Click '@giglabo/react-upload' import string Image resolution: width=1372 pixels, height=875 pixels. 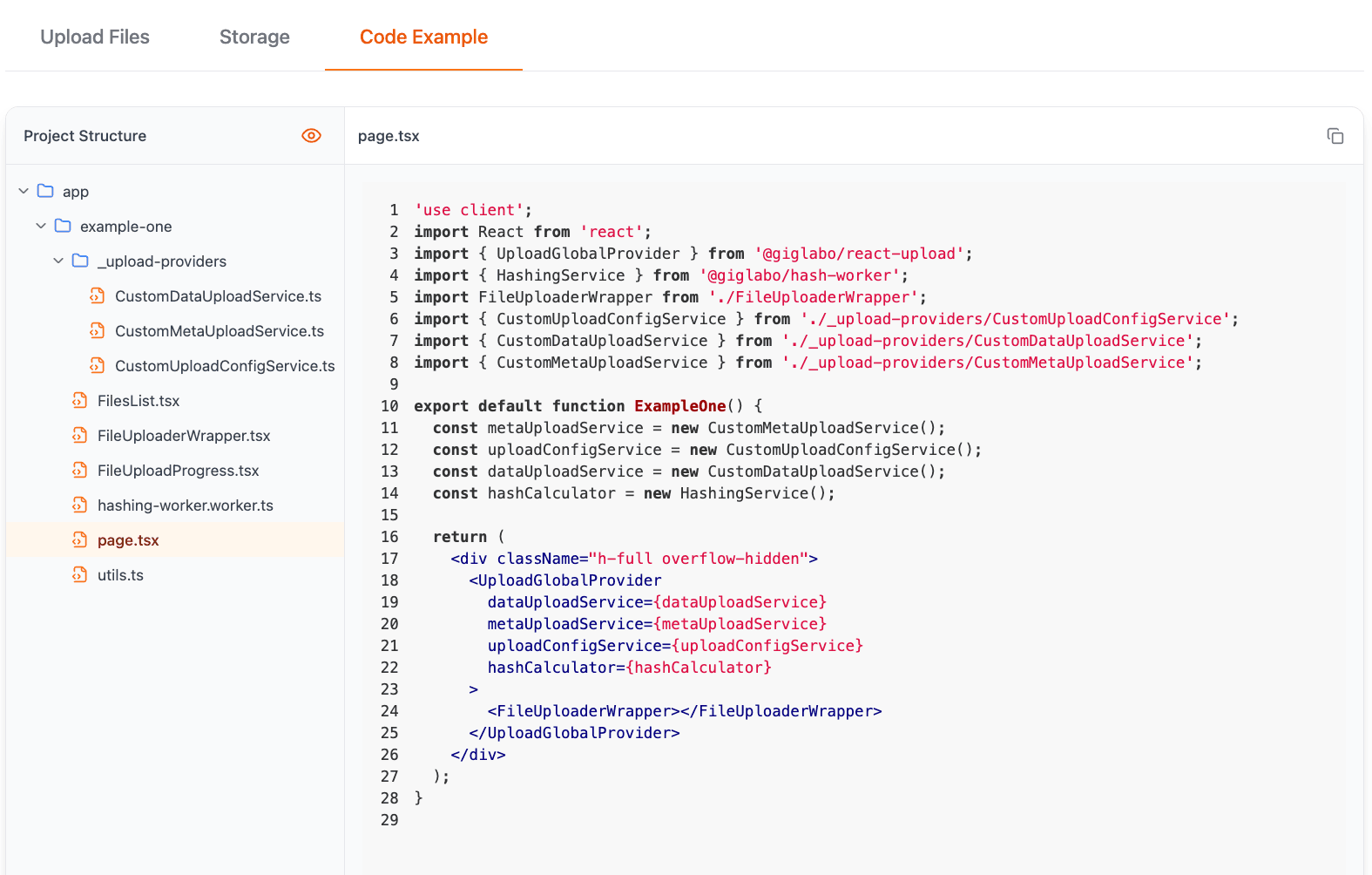859,254
